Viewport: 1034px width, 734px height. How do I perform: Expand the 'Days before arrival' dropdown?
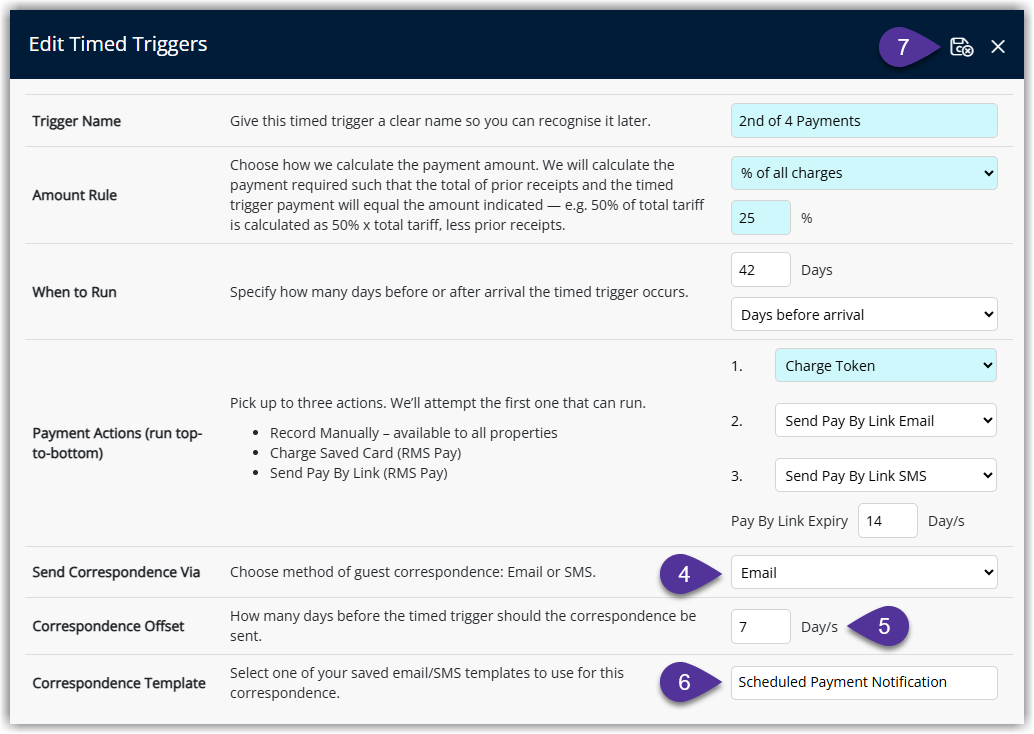pos(864,315)
